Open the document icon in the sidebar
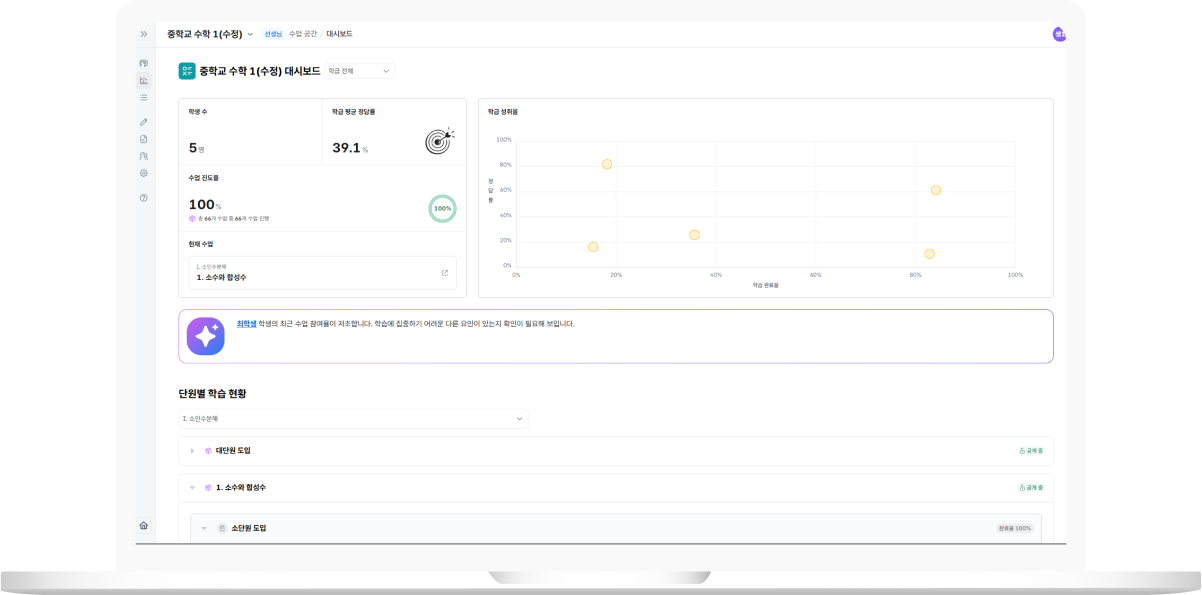This screenshot has height=595, width=1202. coord(144,139)
